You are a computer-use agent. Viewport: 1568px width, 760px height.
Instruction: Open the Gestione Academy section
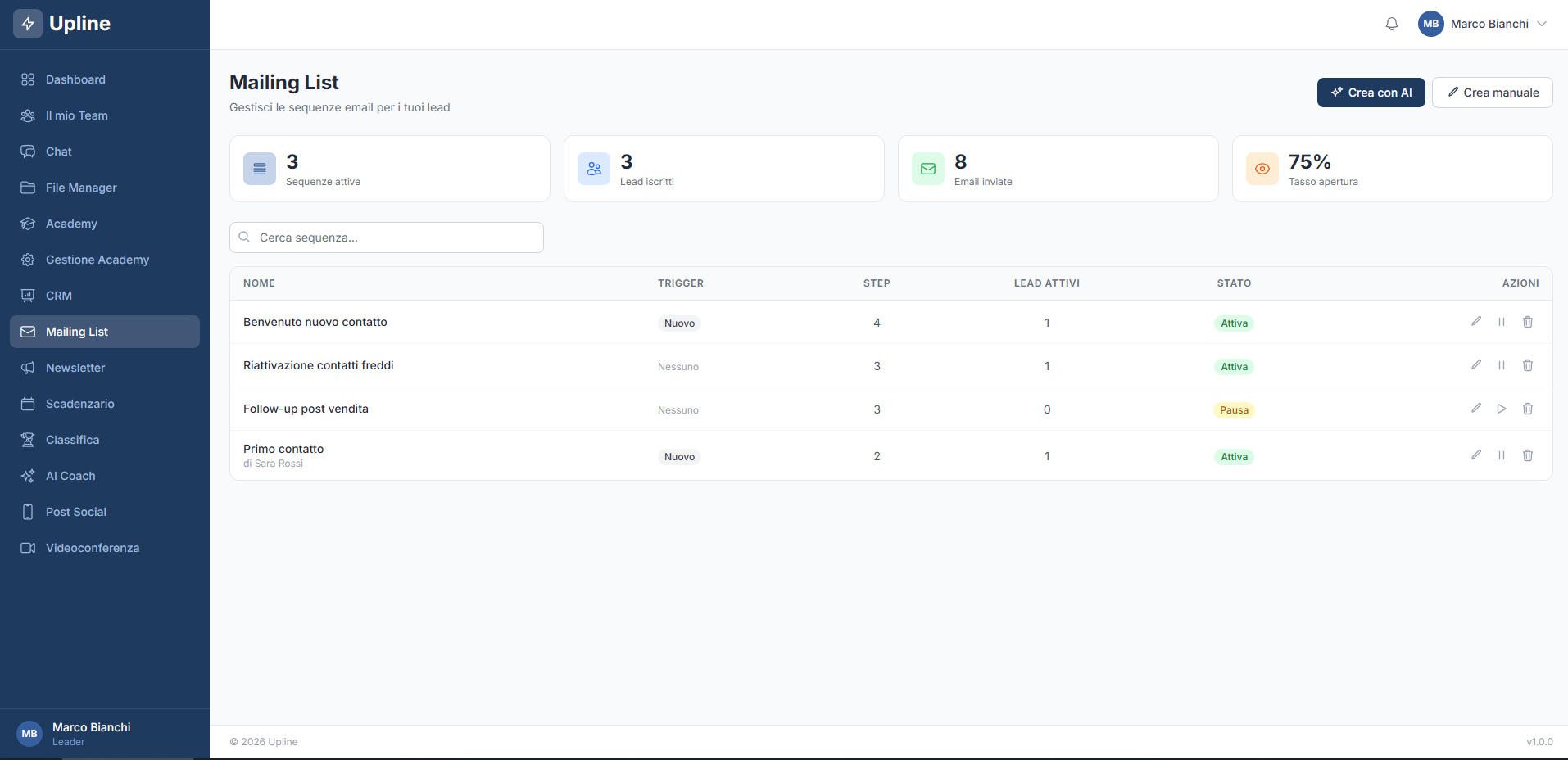click(97, 260)
